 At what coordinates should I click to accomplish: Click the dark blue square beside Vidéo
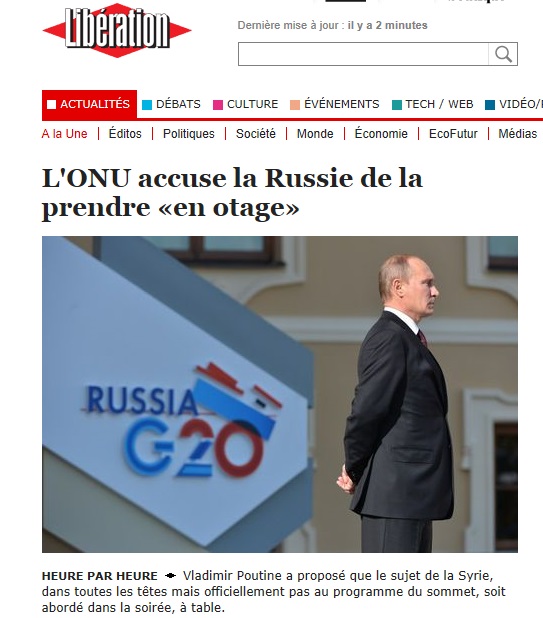[490, 105]
